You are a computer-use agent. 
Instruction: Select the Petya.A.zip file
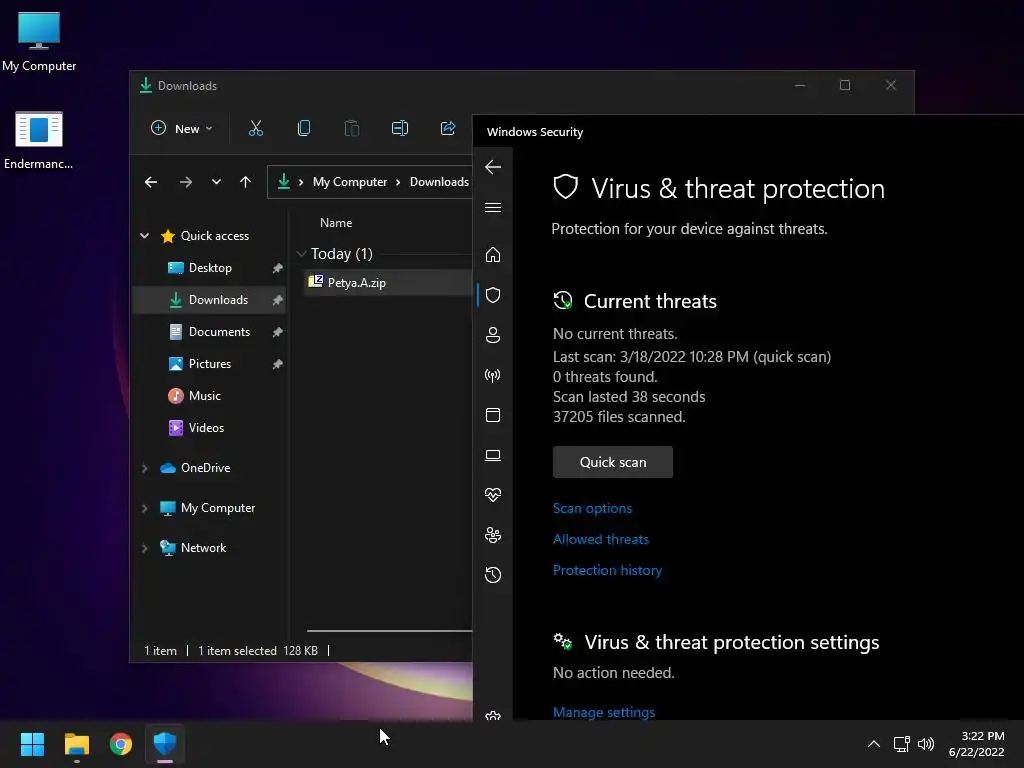(388, 283)
